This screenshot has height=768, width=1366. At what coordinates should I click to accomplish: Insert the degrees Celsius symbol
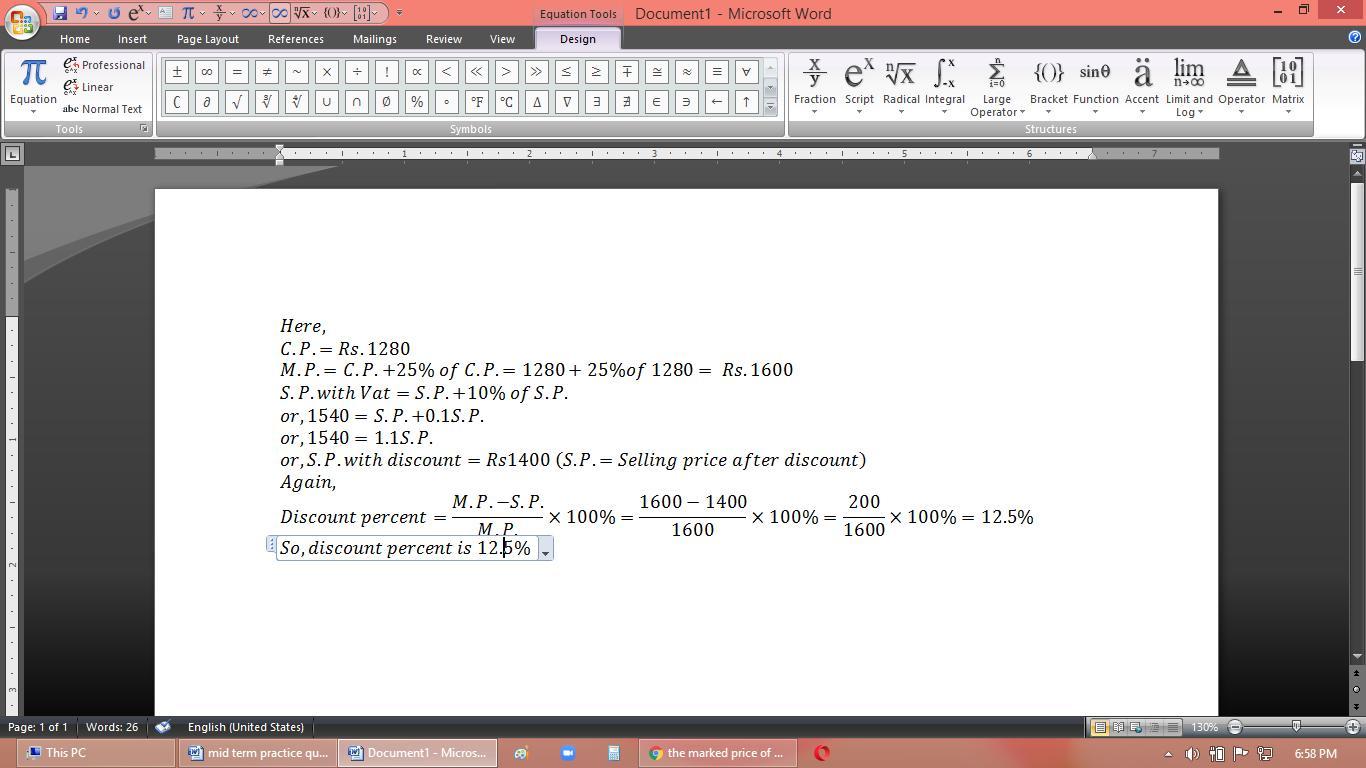pyautogui.click(x=507, y=102)
